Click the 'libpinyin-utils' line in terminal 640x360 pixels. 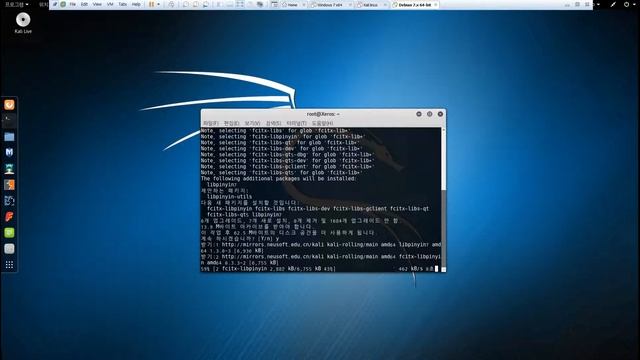coord(229,197)
